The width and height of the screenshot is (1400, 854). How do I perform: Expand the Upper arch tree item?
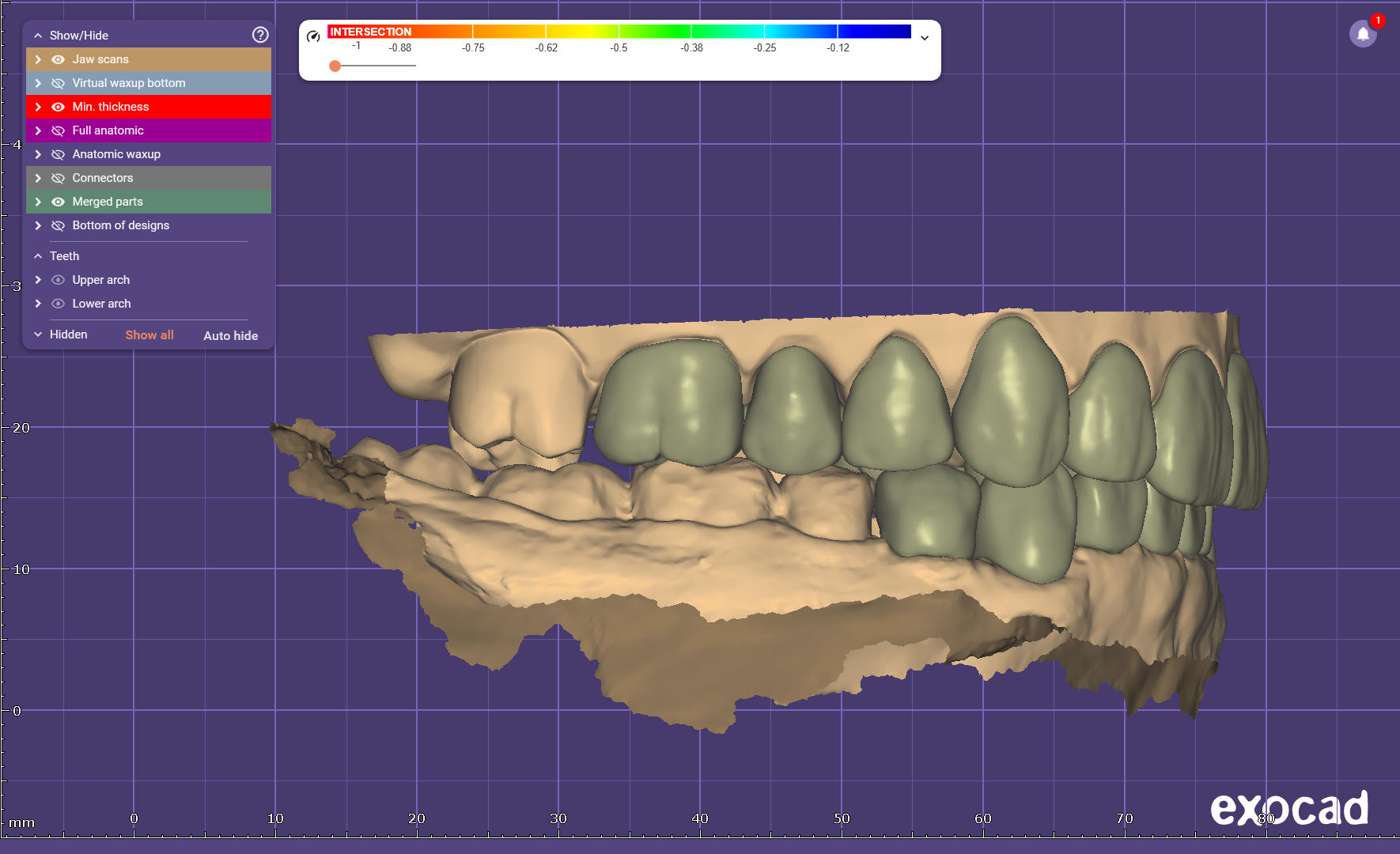[x=38, y=280]
